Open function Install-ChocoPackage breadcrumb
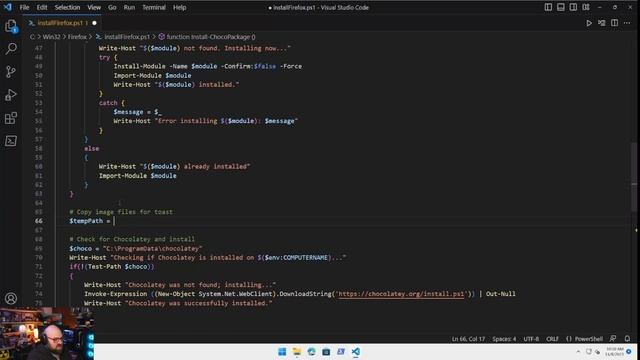This screenshot has height=360, width=640. pos(207,37)
